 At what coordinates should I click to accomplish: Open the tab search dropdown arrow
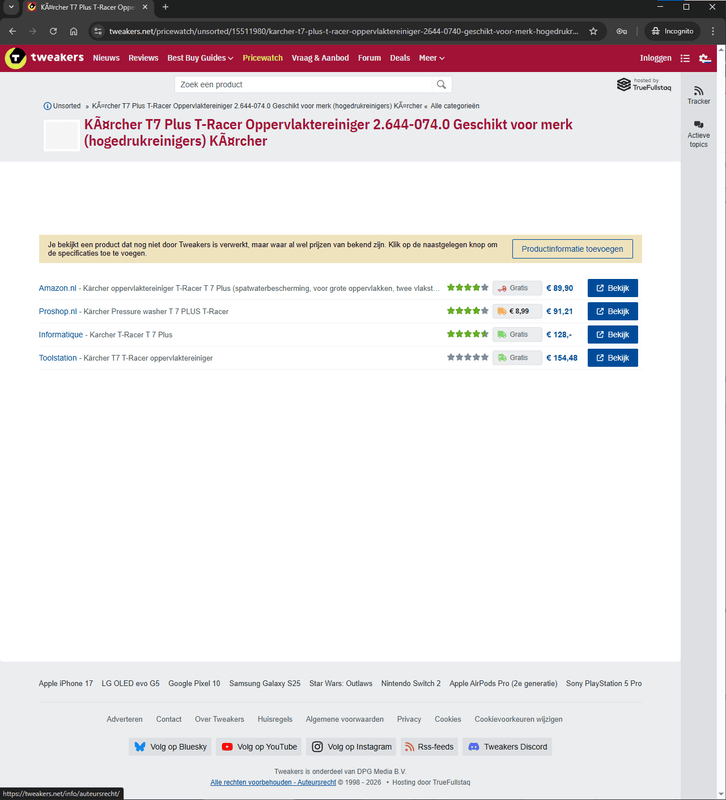[11, 7]
